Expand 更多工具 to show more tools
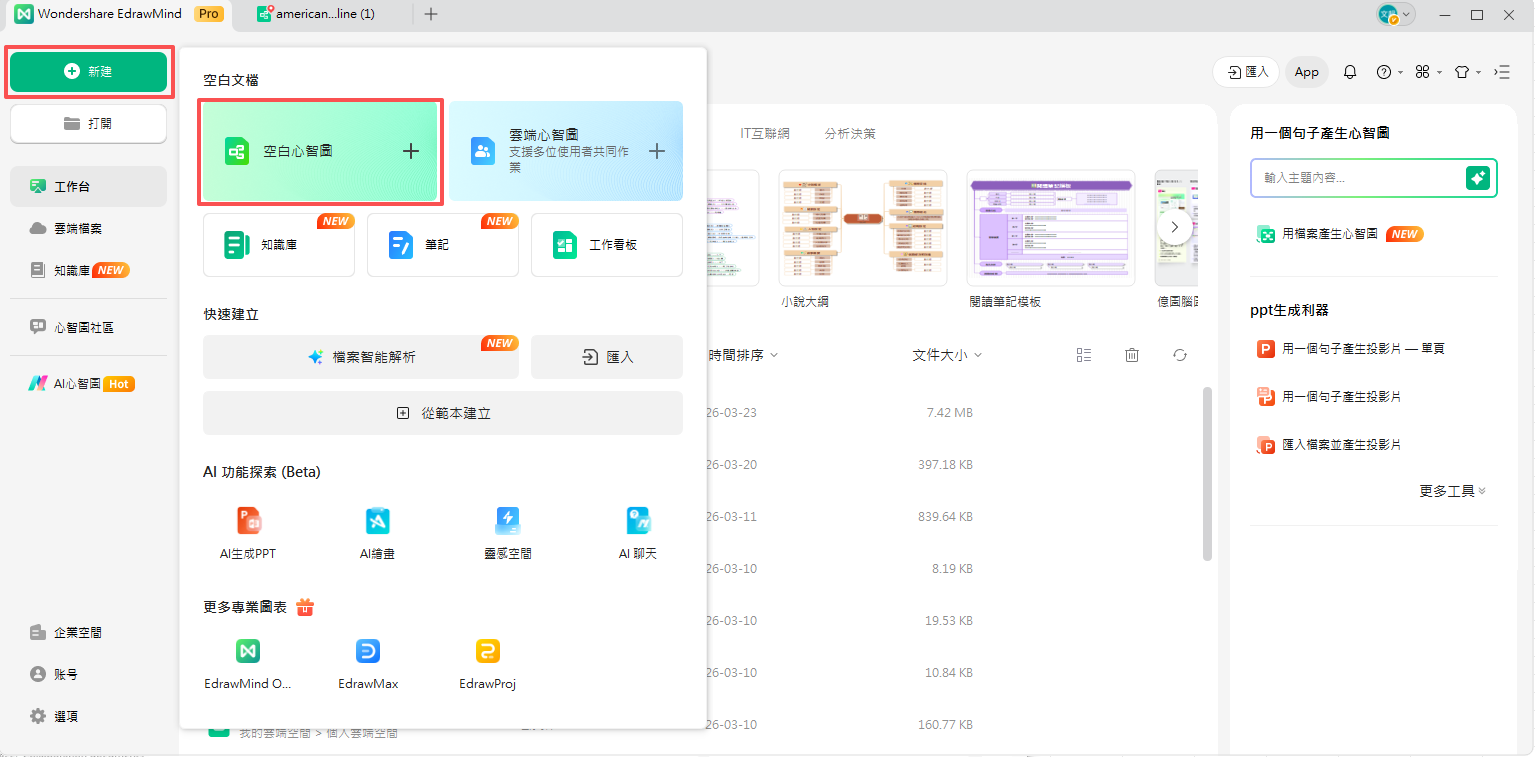The image size is (1535, 757). [1449, 490]
